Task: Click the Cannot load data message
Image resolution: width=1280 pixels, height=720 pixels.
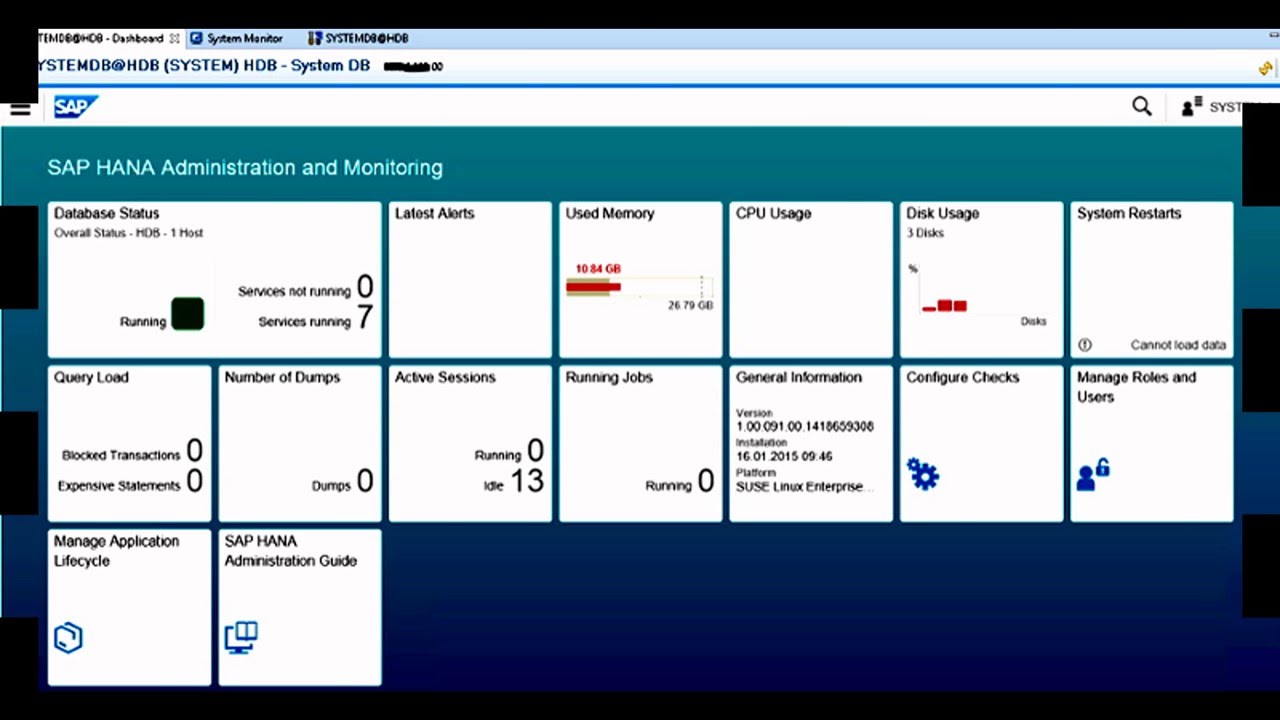Action: click(x=1178, y=345)
